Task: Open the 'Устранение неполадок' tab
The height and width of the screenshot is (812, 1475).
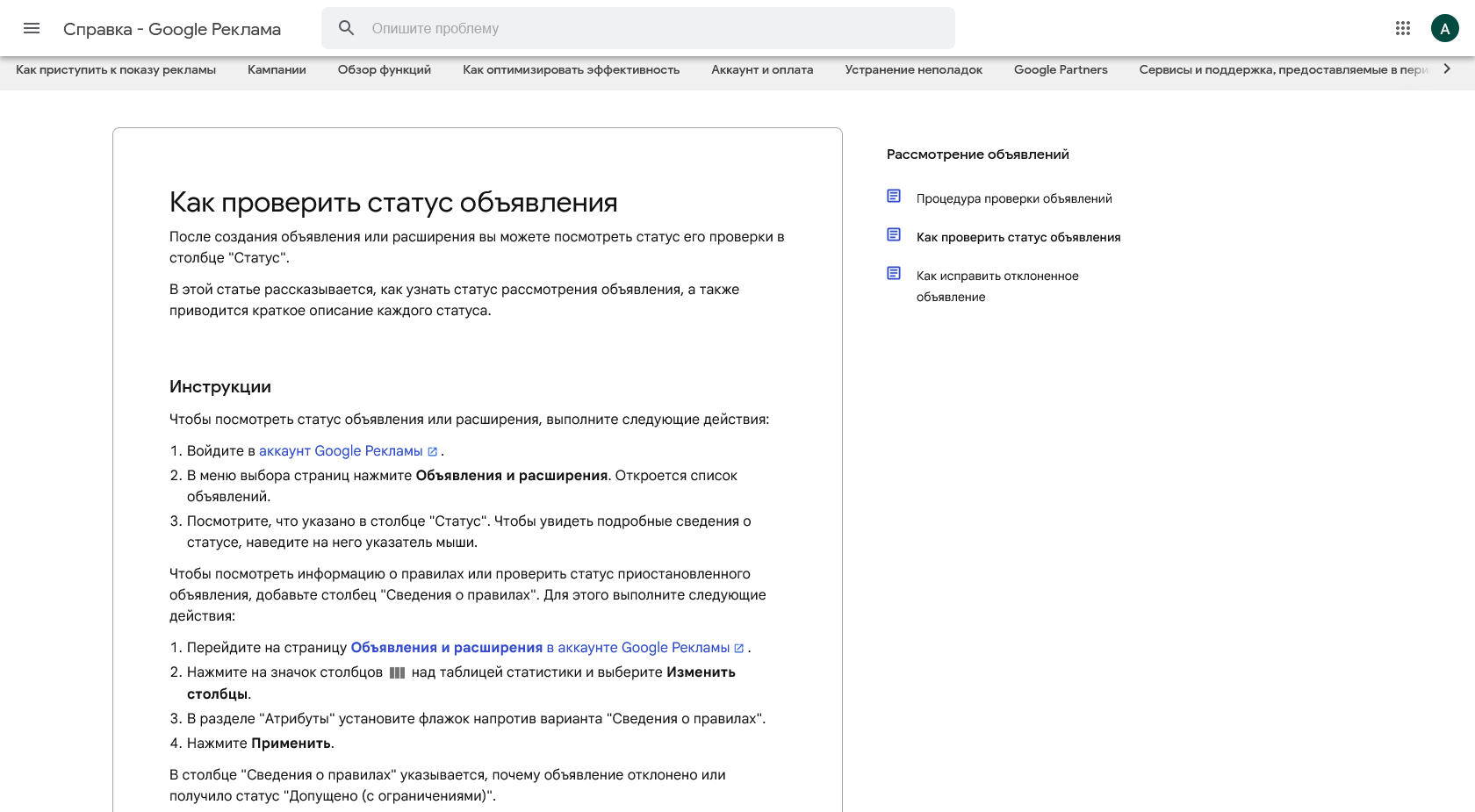Action: point(914,69)
